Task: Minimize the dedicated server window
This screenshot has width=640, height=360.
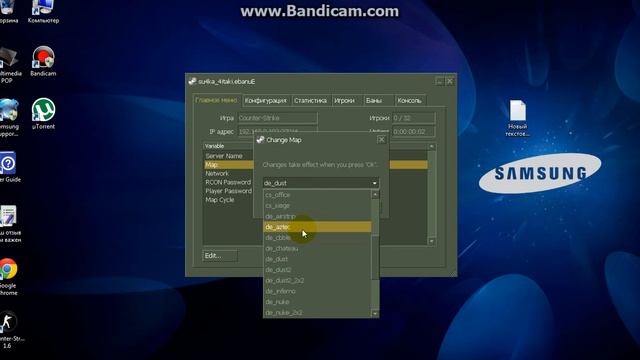Action: (439, 81)
